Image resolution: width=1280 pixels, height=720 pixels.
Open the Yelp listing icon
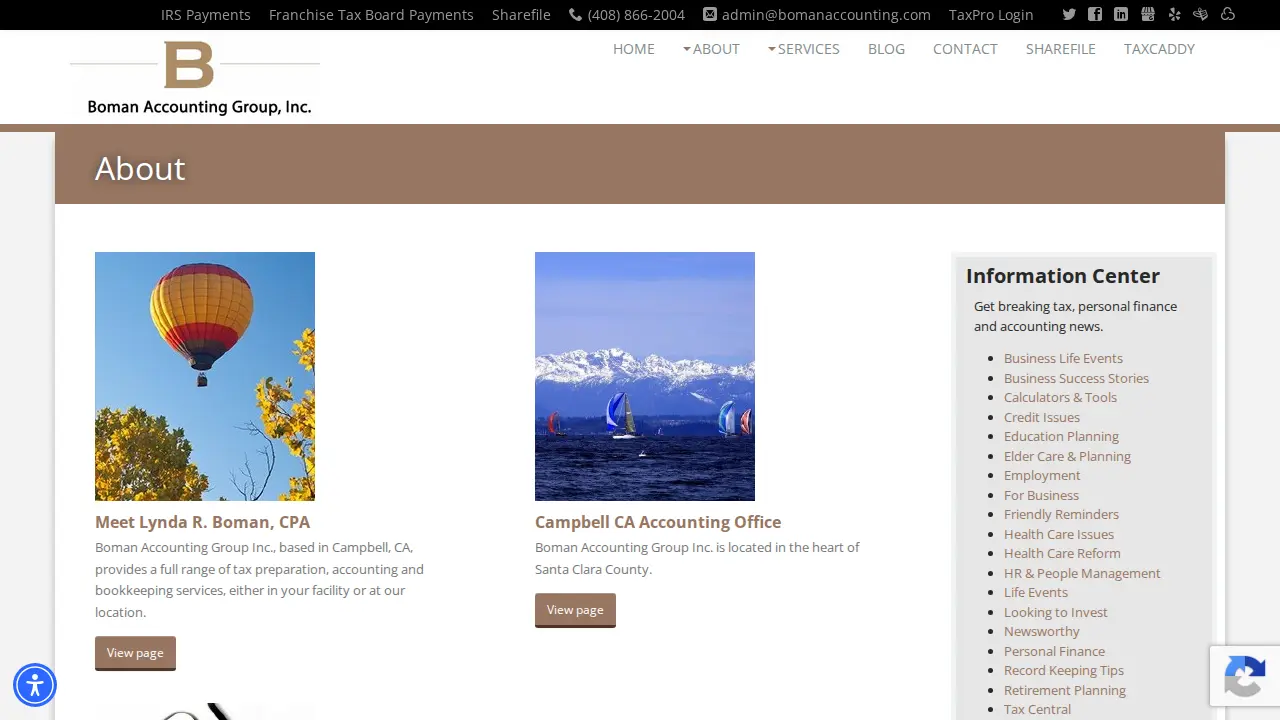1174,15
